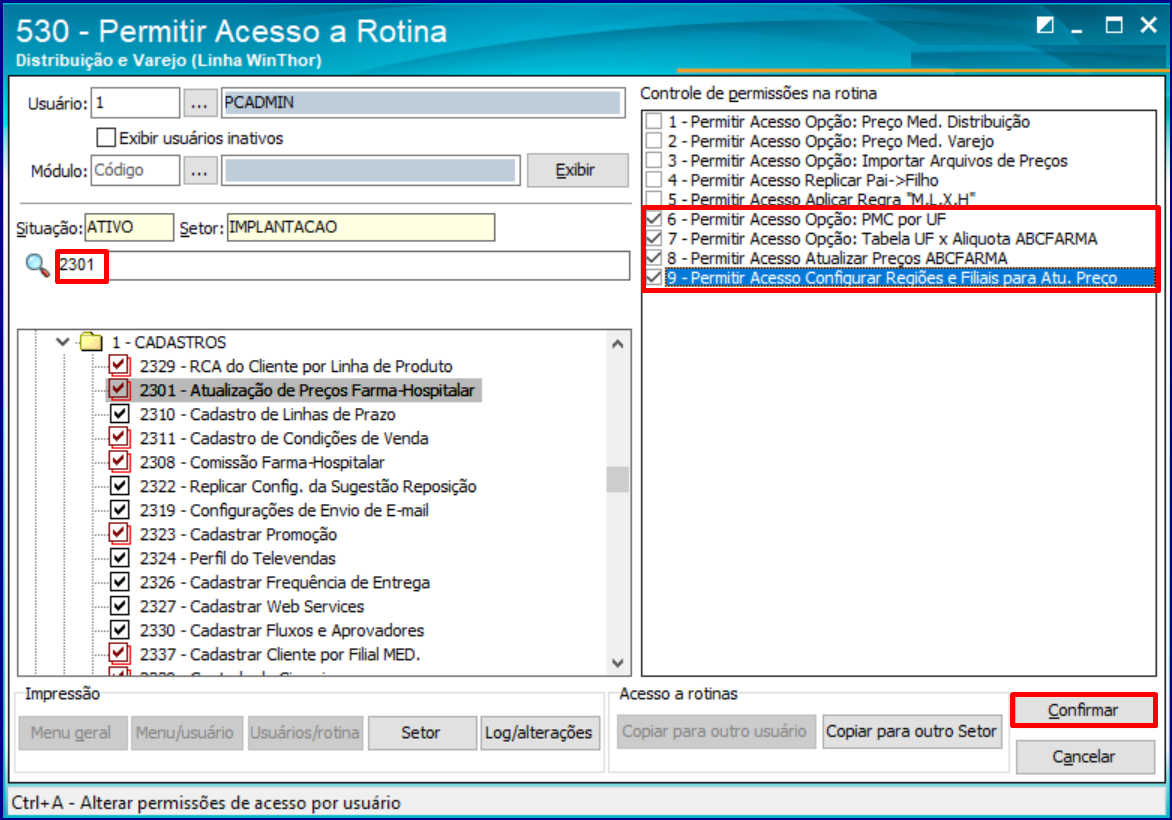This screenshot has height=820, width=1172.
Task: Click the PCADMIN user name field
Action: pos(423,103)
